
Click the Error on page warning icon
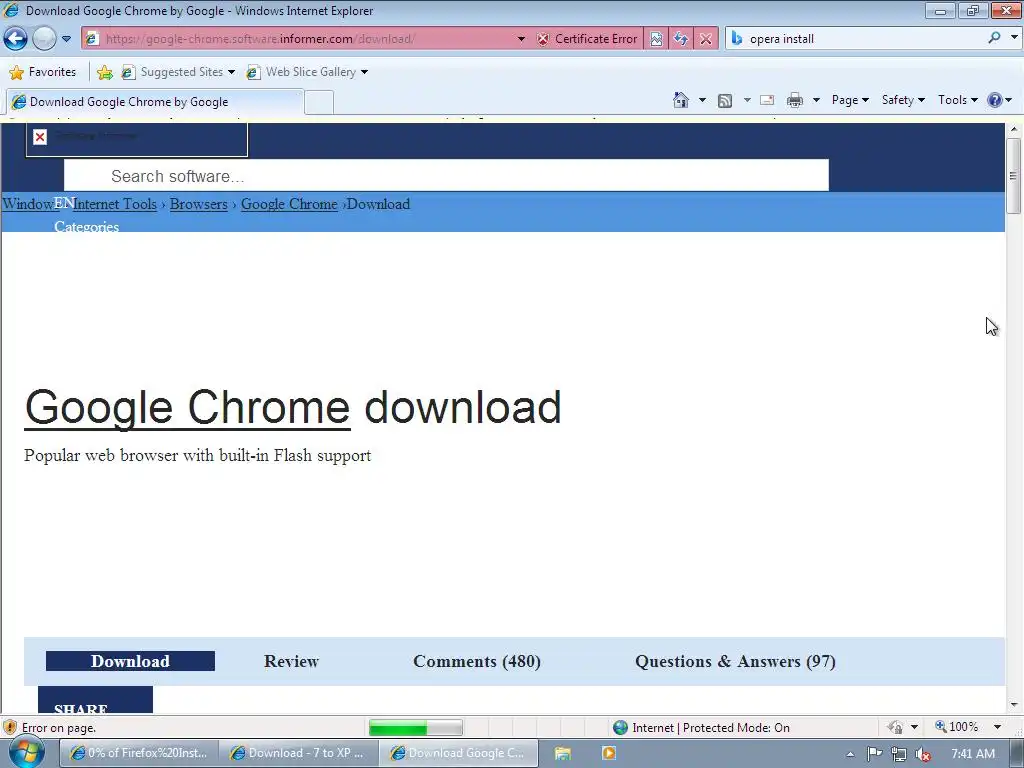(10, 728)
